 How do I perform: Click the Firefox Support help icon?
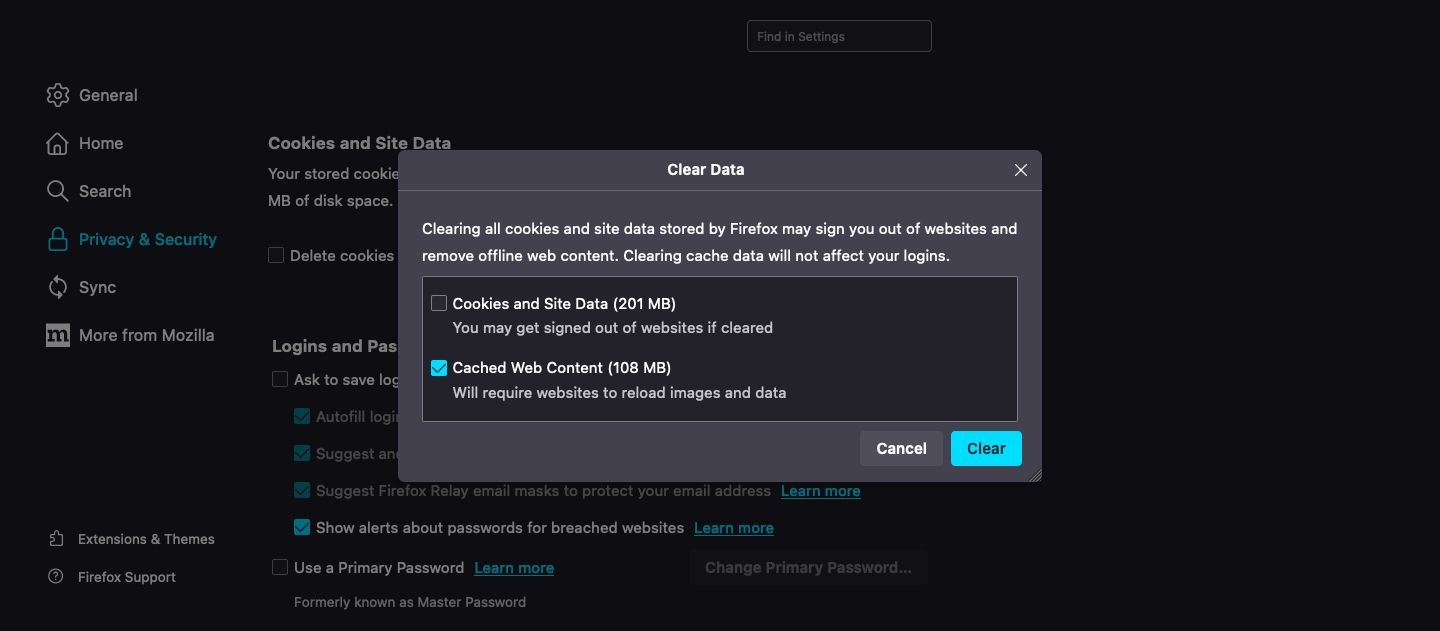point(55,577)
